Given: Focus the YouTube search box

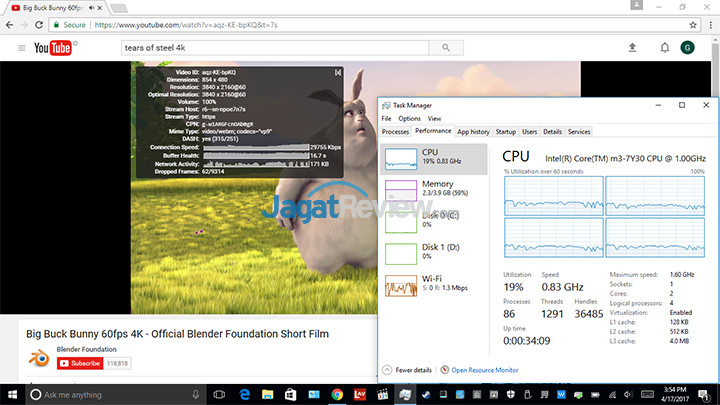Looking at the screenshot, I should click(x=275, y=48).
